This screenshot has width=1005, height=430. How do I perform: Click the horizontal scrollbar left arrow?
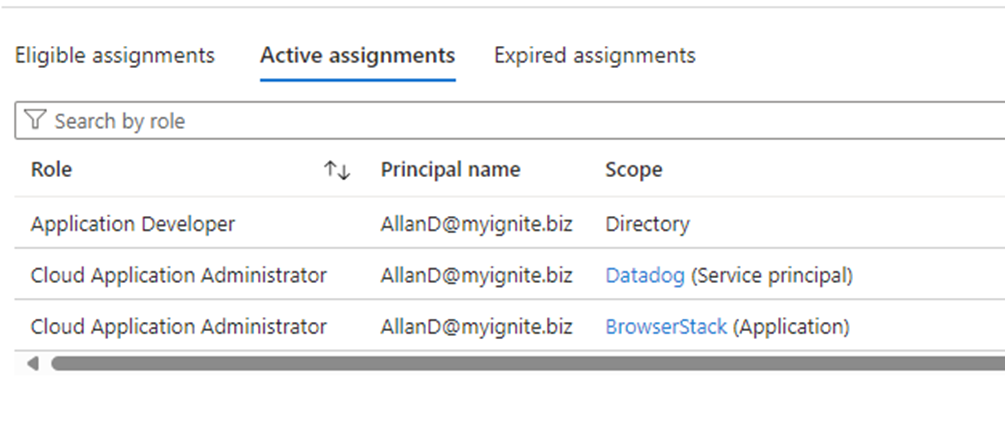point(32,364)
